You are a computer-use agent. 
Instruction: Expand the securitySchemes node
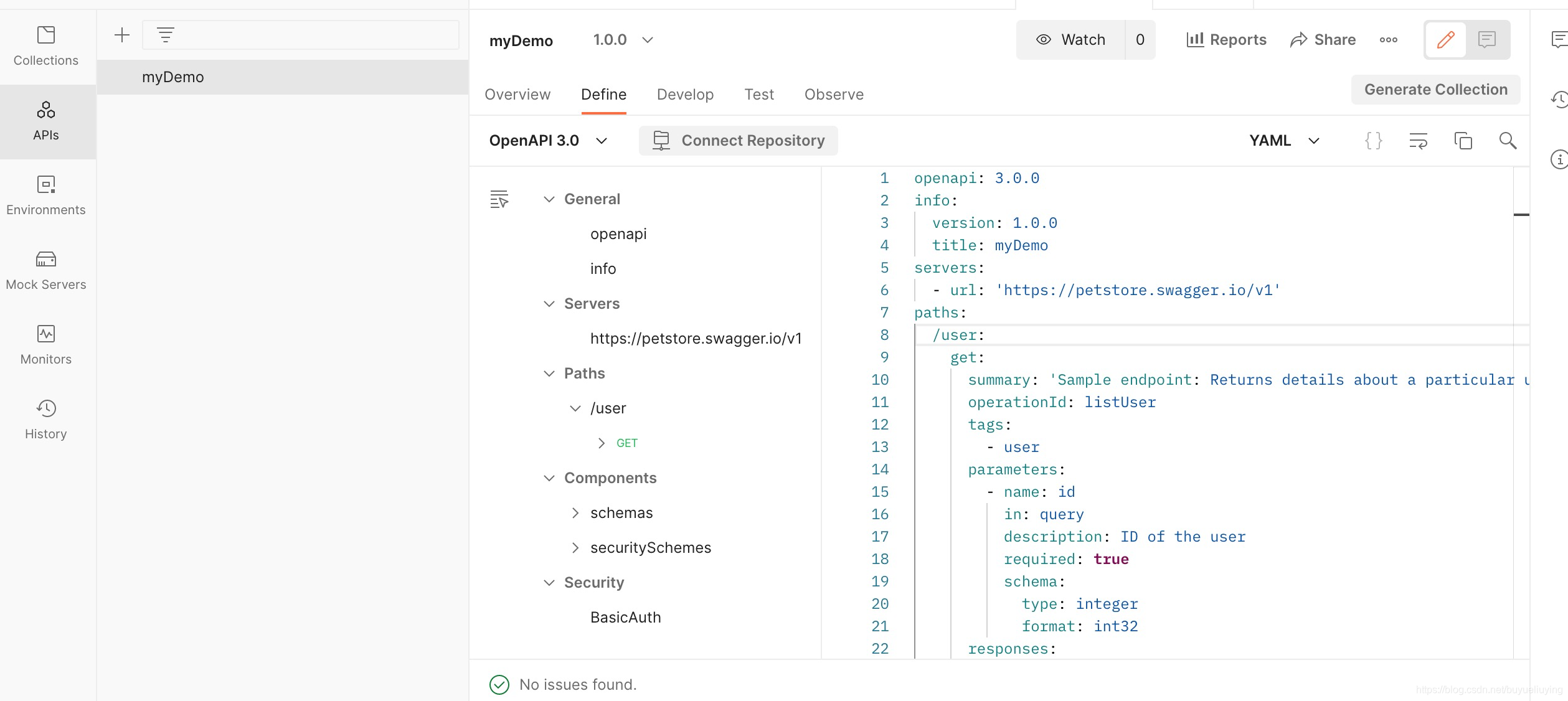(575, 548)
